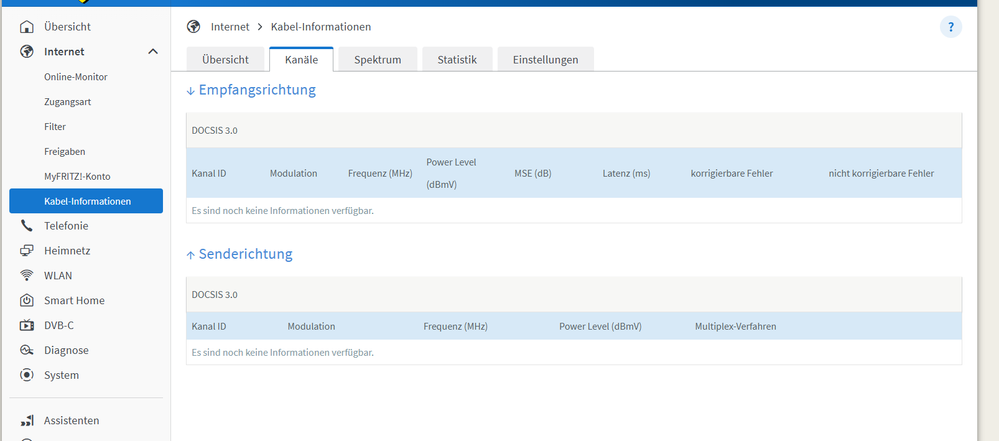This screenshot has height=441, width=999.
Task: Collapse the Empfangsrichtung section
Action: [x=251, y=90]
